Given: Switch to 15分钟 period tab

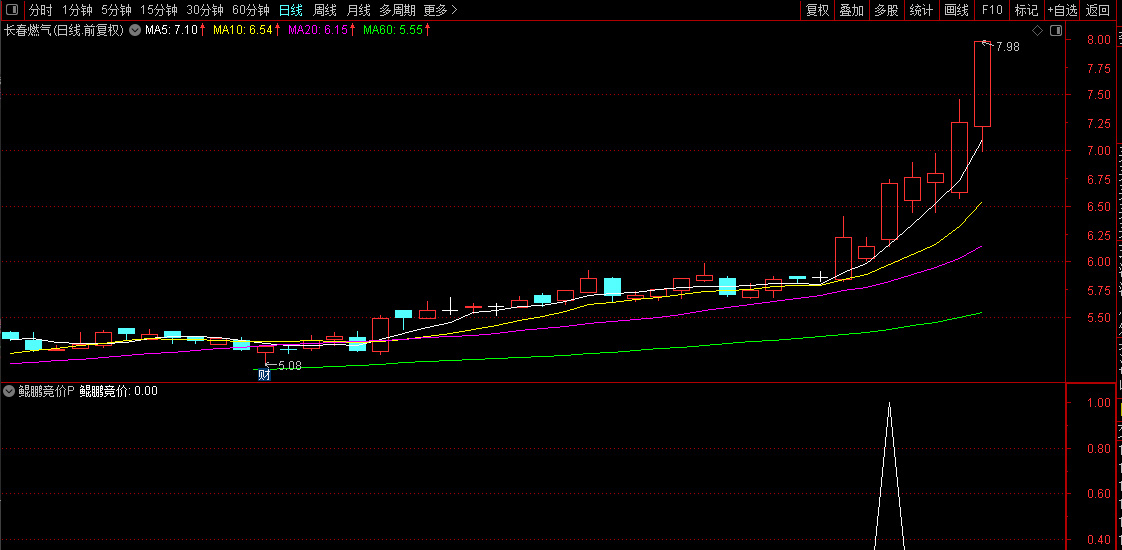Looking at the screenshot, I should click(159, 10).
